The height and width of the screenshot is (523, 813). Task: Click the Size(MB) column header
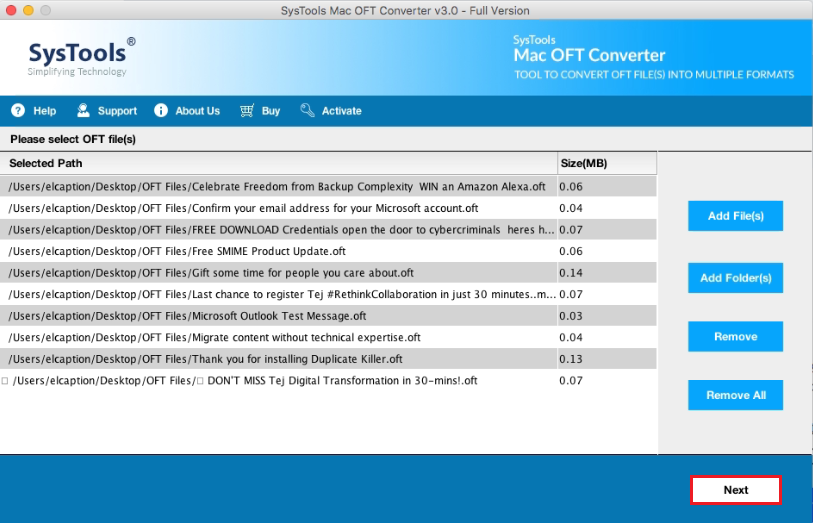(607, 163)
